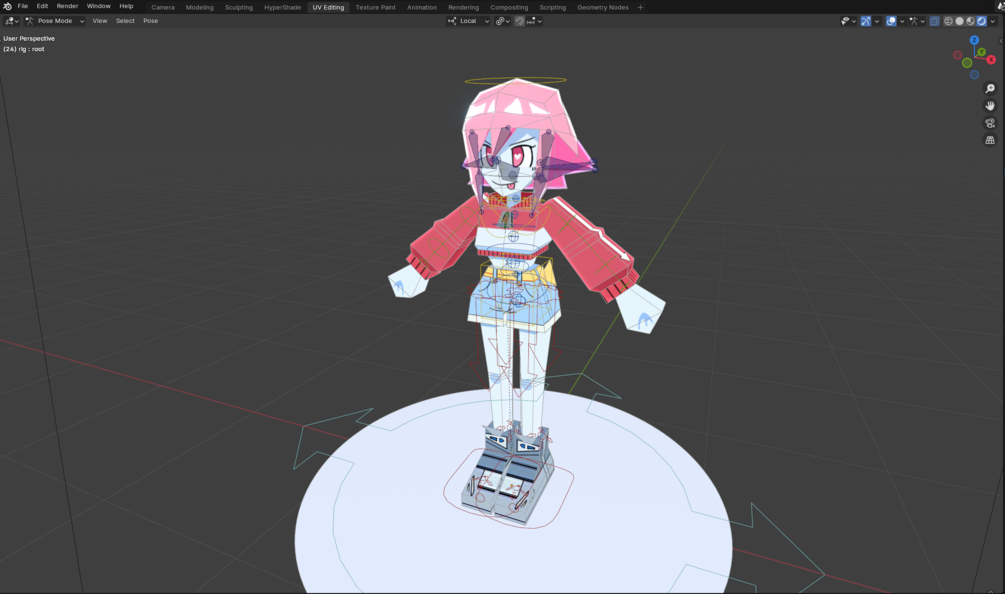Select solid viewport shading
Viewport: 1005px width, 594px height.
(959, 21)
